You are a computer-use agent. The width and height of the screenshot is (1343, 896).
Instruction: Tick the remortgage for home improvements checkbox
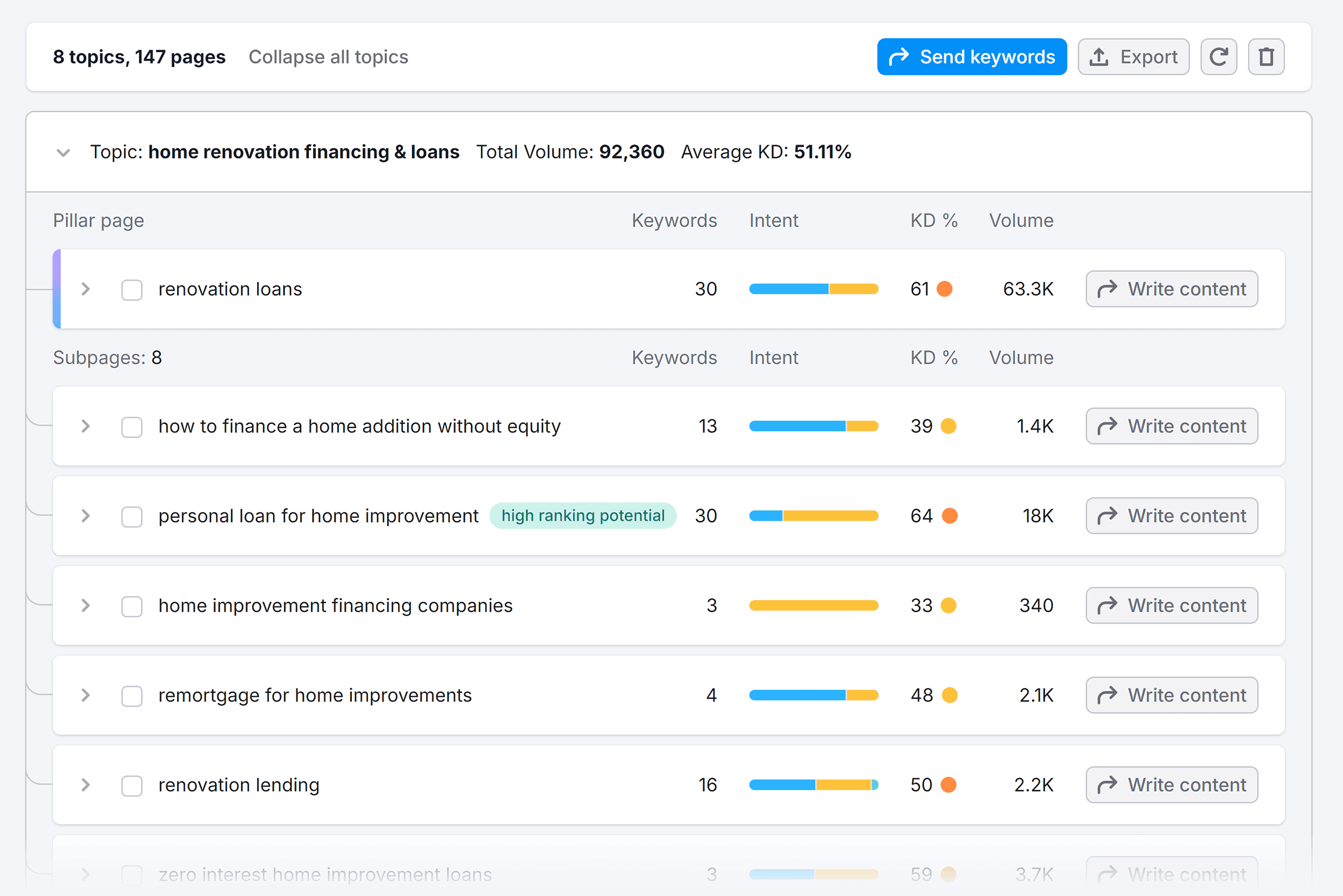click(131, 696)
